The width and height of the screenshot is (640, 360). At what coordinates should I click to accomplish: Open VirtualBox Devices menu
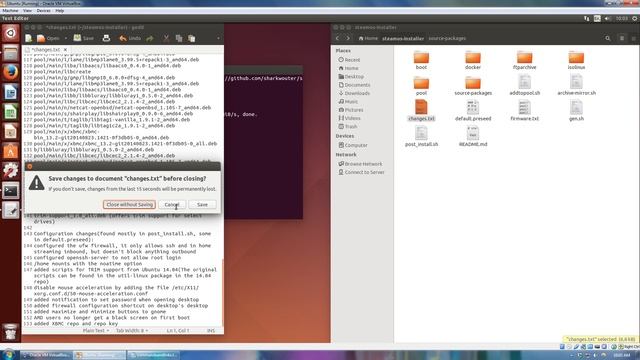tap(43, 11)
